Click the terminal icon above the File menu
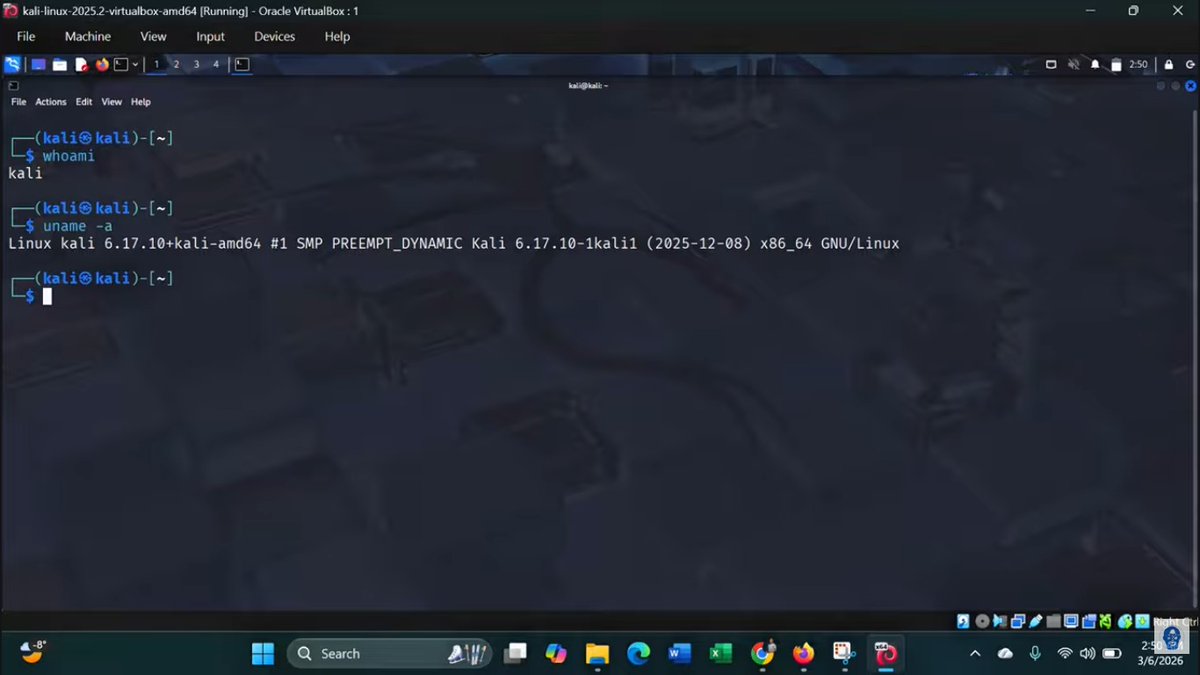 tap(13, 86)
